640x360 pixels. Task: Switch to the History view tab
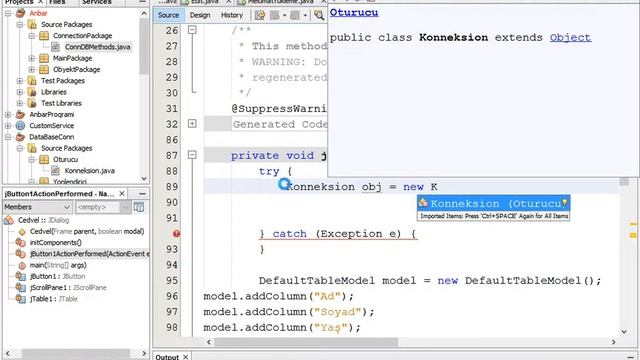point(232,15)
